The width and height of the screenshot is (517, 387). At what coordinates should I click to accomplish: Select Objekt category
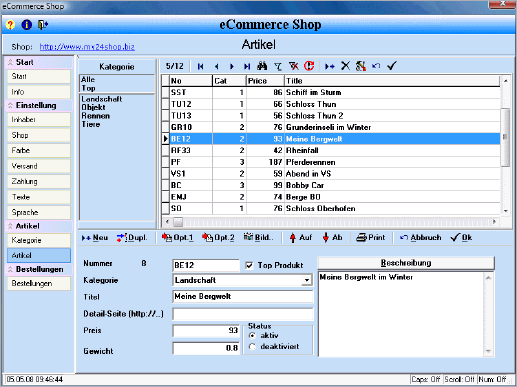(x=93, y=107)
